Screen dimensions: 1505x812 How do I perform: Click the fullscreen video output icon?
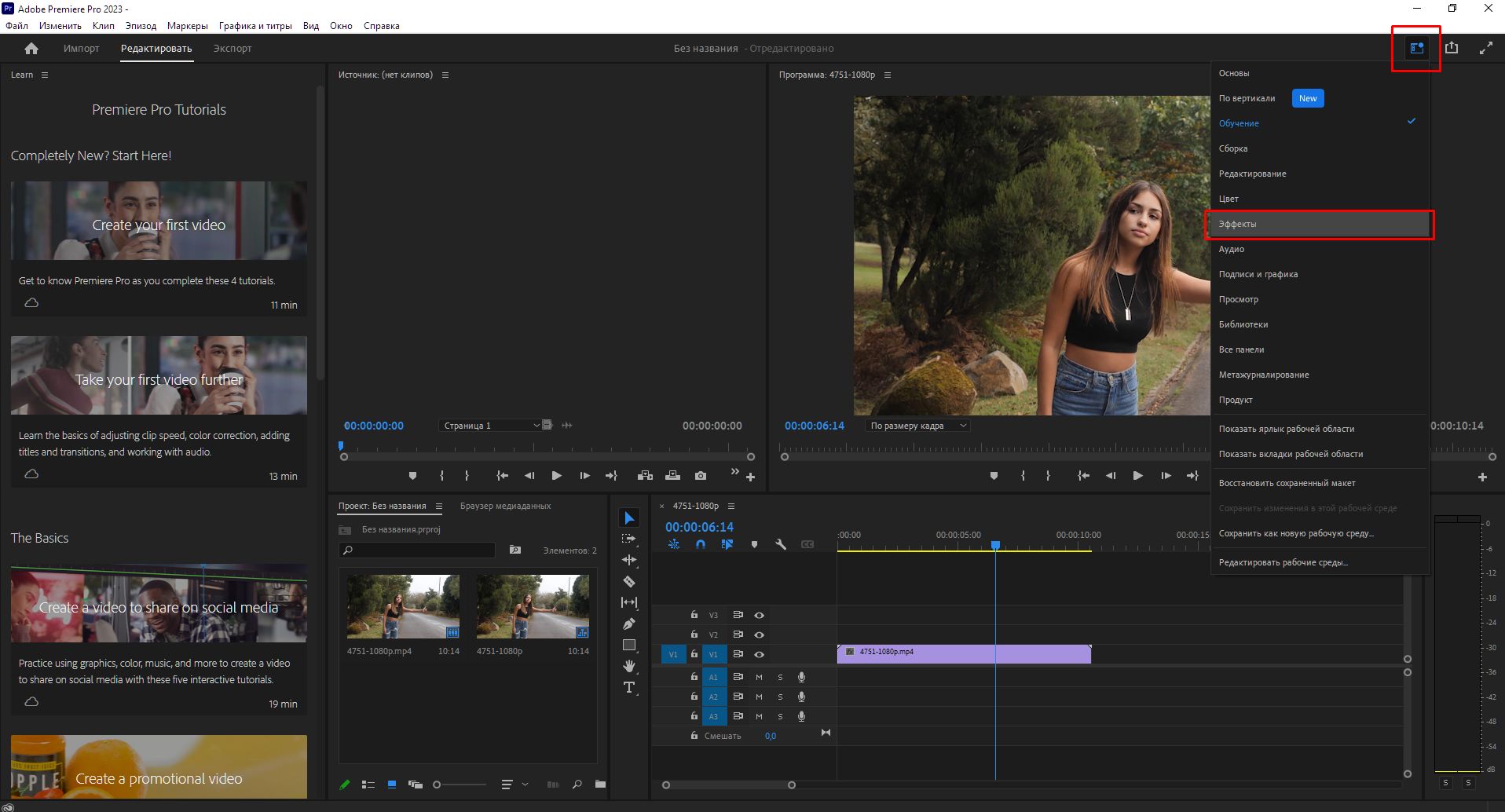point(1486,48)
